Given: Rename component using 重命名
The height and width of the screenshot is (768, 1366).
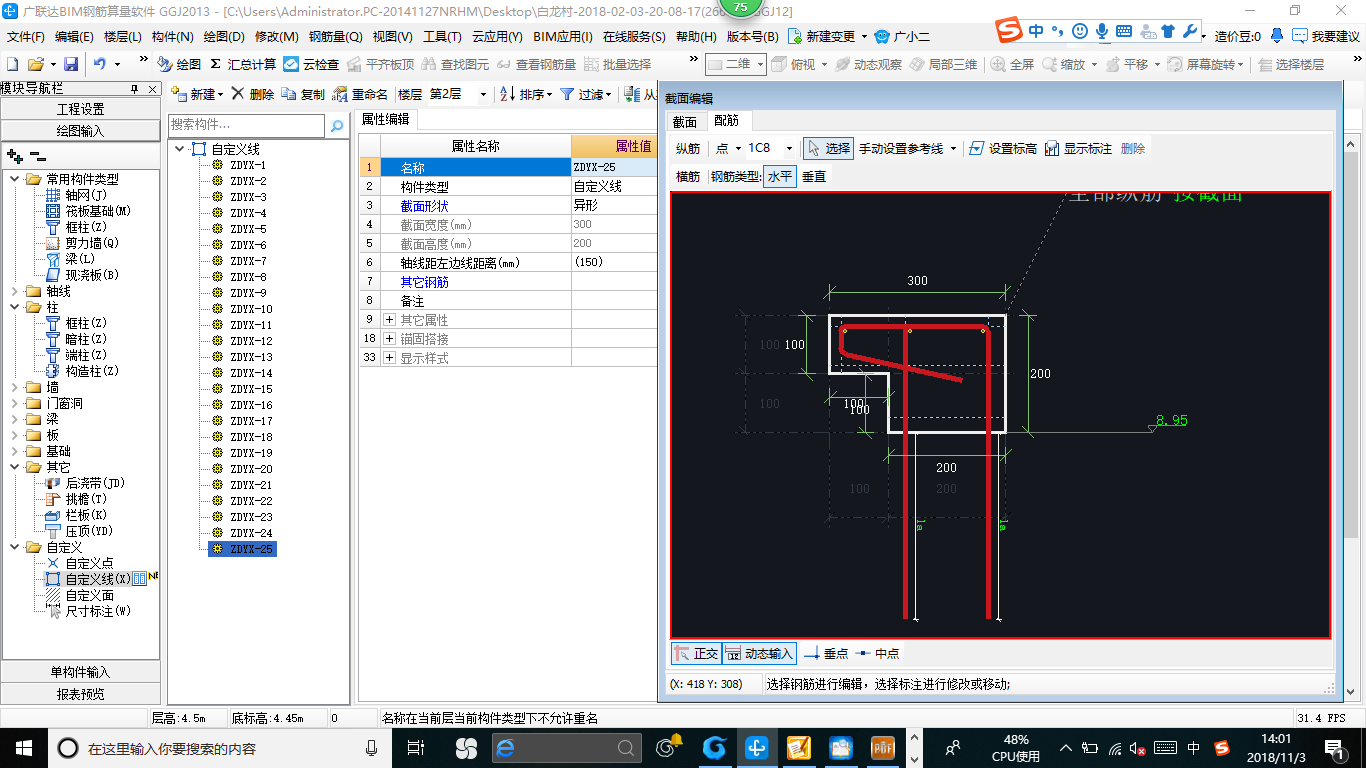Looking at the screenshot, I should tap(360, 94).
